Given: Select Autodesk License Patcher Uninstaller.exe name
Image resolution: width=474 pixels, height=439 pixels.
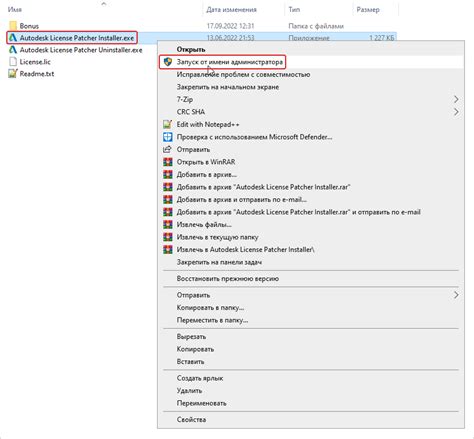Looking at the screenshot, I should (81, 50).
